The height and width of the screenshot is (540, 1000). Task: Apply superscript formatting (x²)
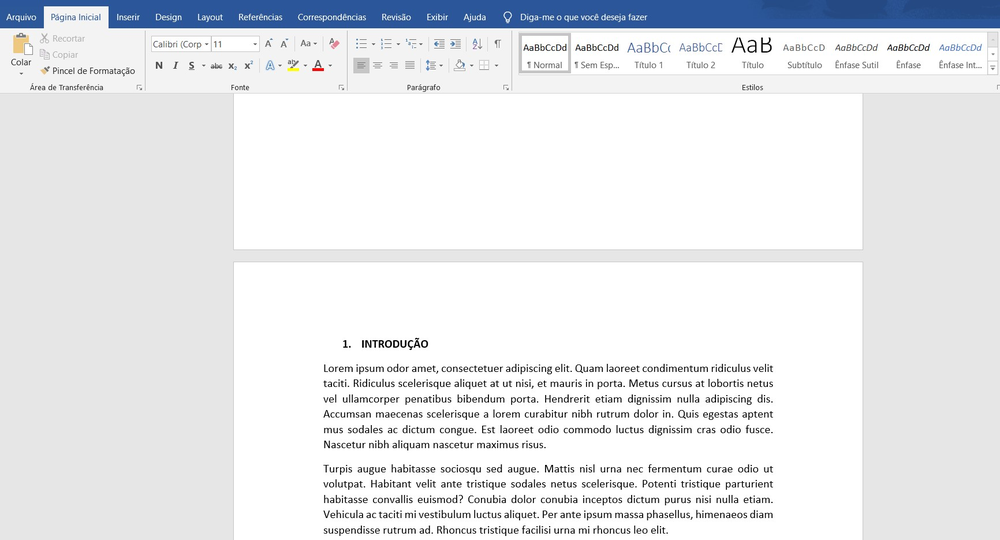[249, 65]
